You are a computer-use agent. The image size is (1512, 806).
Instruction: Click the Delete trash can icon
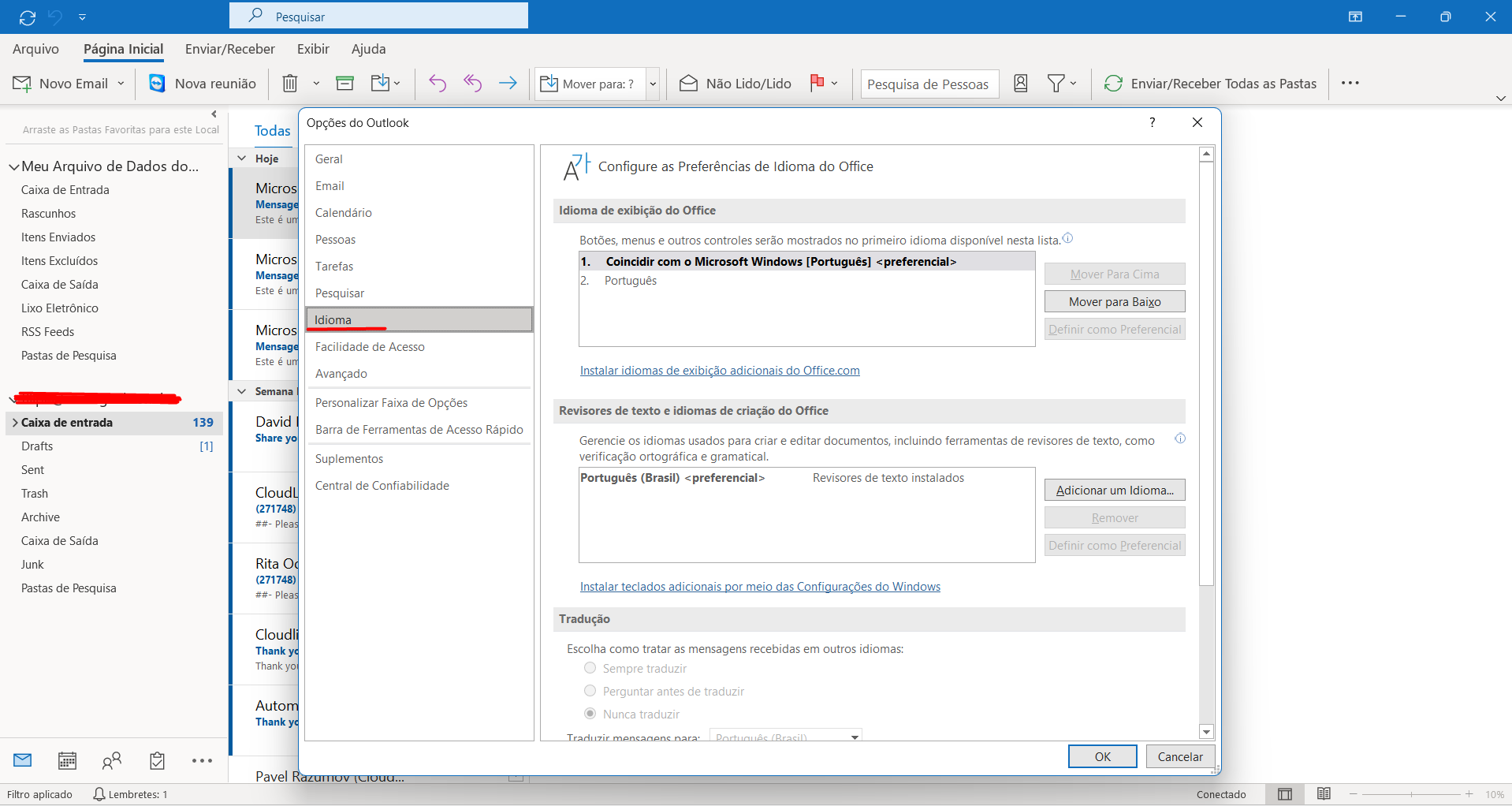click(x=290, y=84)
